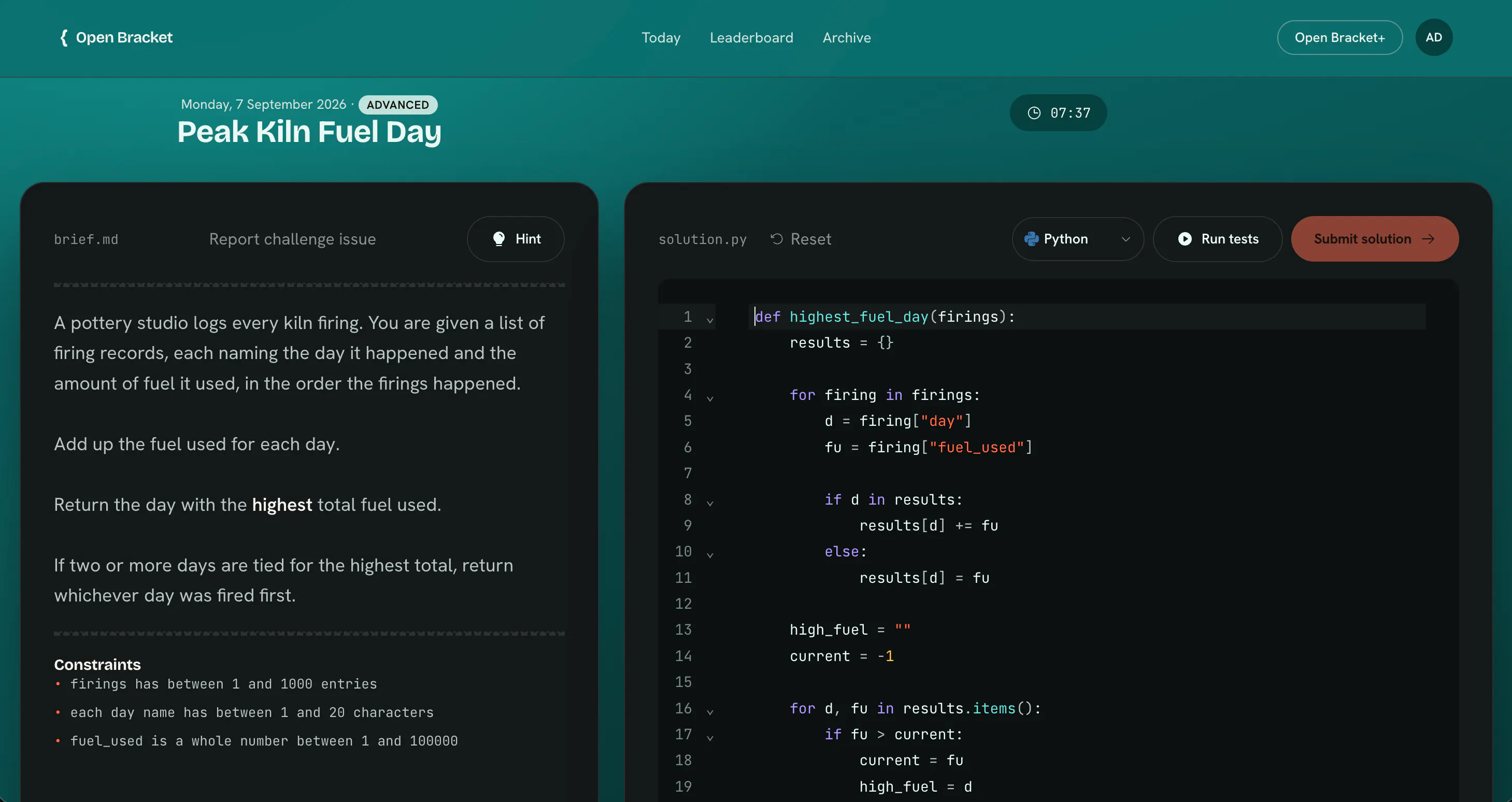Viewport: 1512px width, 802px height.
Task: Go to the Today page
Action: point(661,37)
